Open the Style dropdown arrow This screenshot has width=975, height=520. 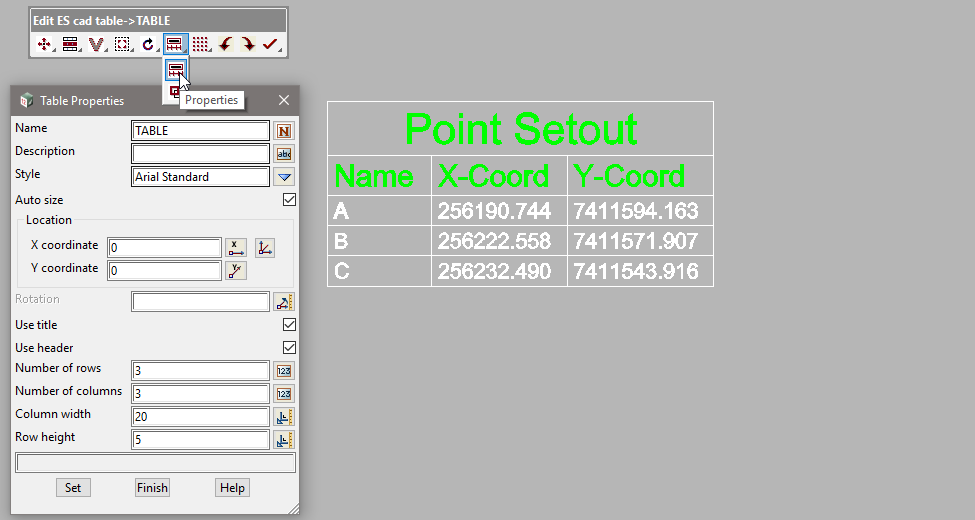tap(284, 177)
